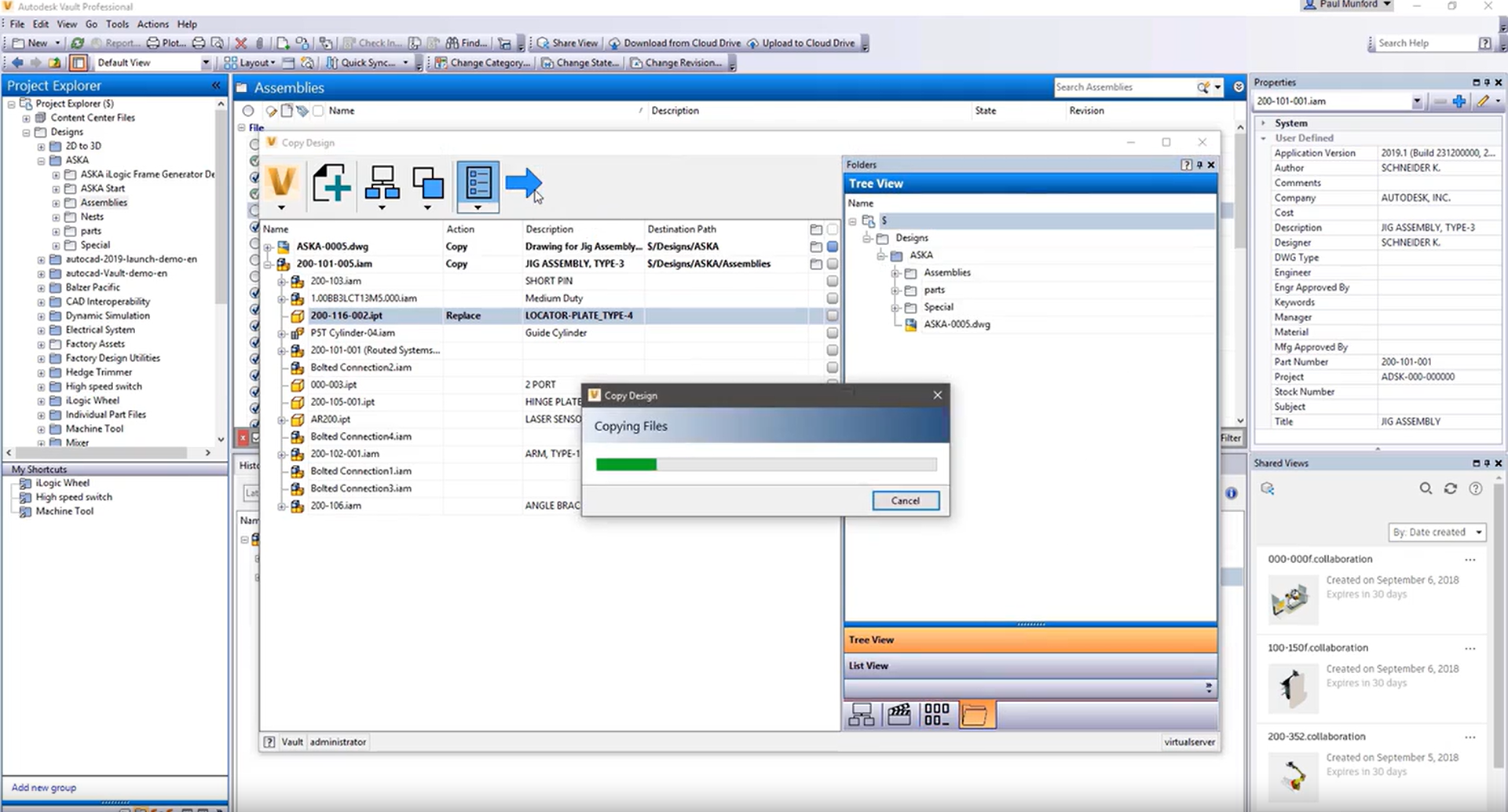Screen dimensions: 1508x812
Task: Open the Tools menu
Action: (x=117, y=24)
